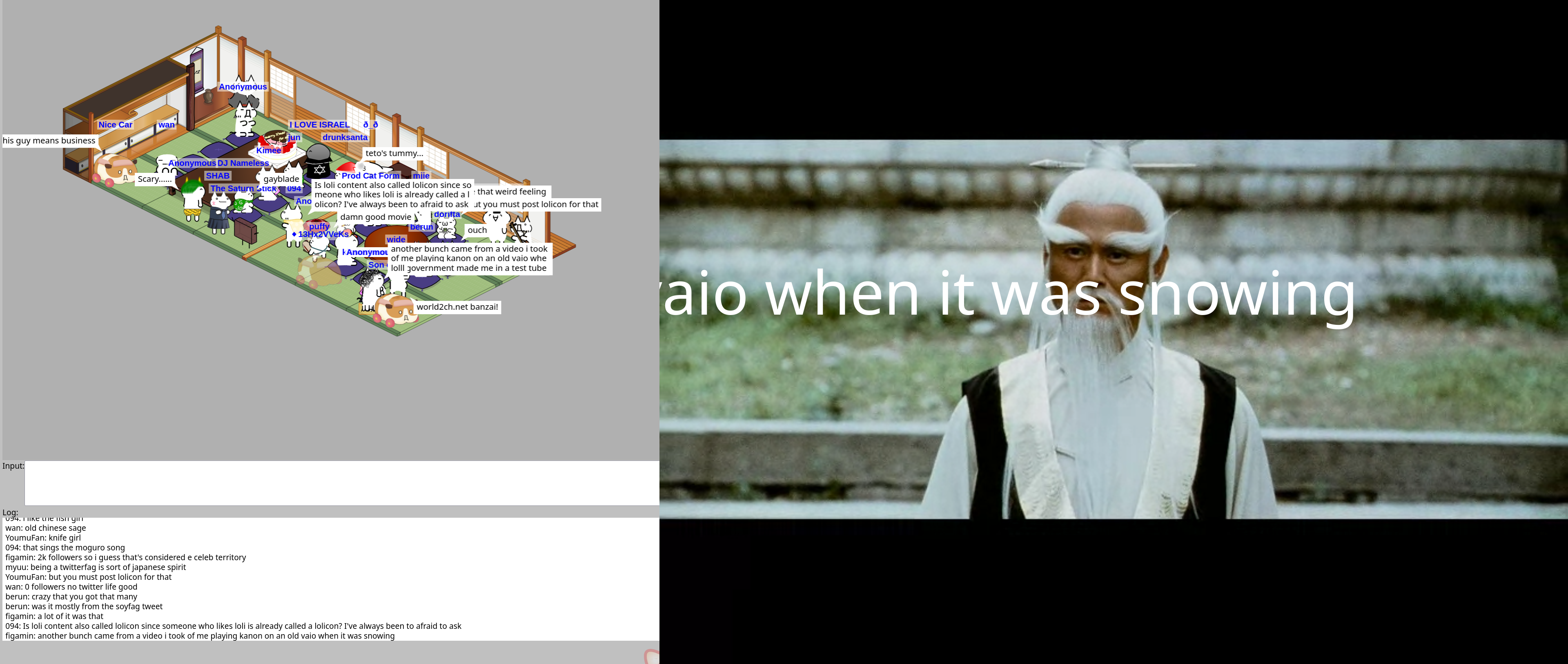This screenshot has width=1568, height=664.
Task: Click the last figamin message in the log
Action: (200, 636)
